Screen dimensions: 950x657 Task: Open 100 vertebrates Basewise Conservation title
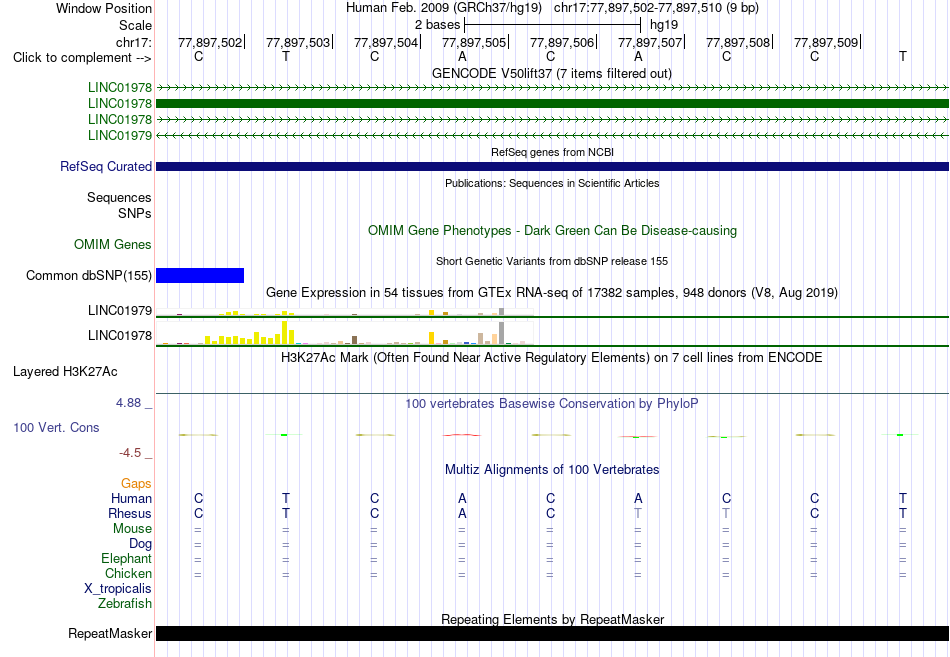point(552,404)
